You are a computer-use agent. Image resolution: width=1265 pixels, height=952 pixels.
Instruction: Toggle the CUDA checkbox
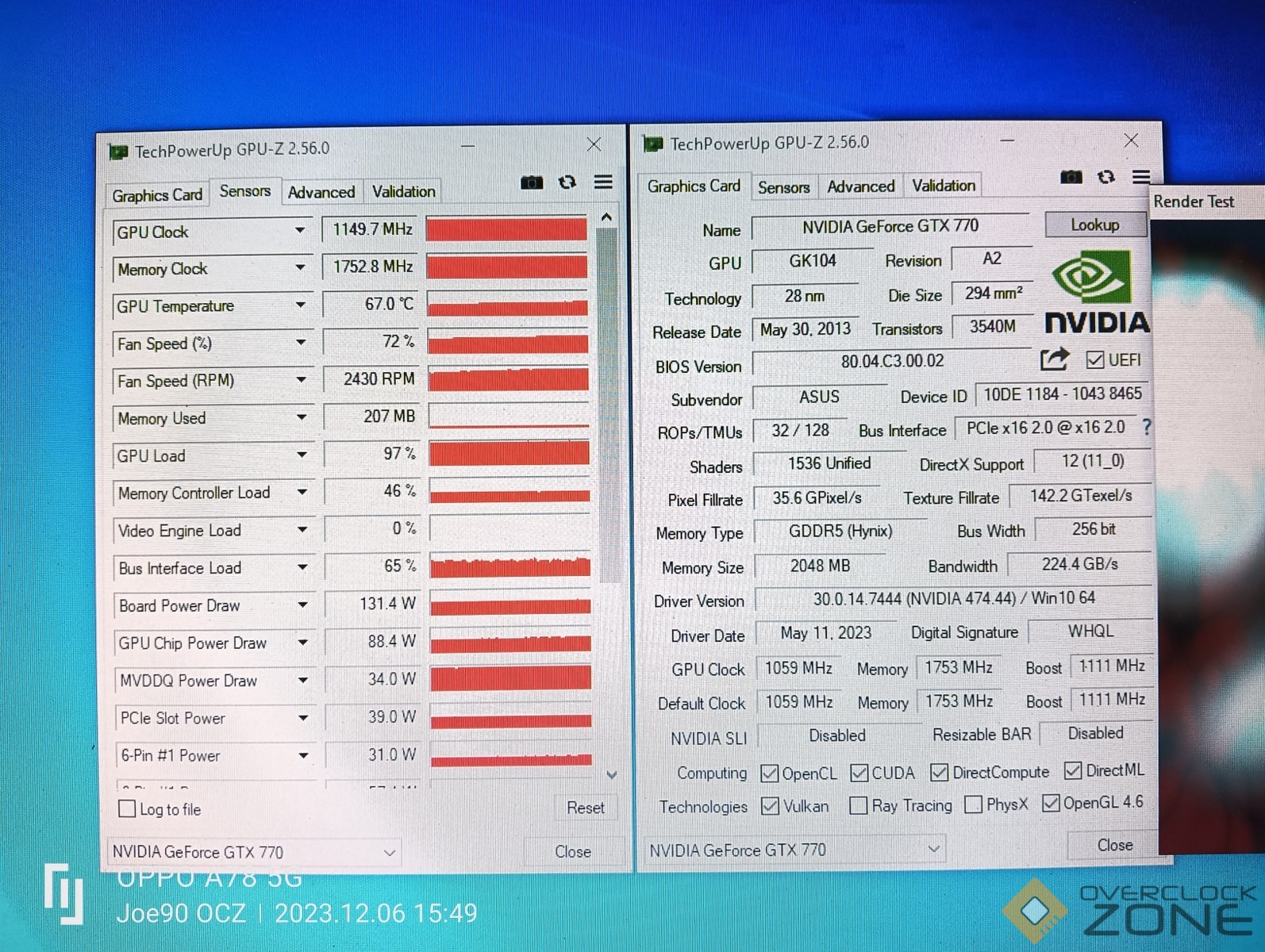point(859,773)
